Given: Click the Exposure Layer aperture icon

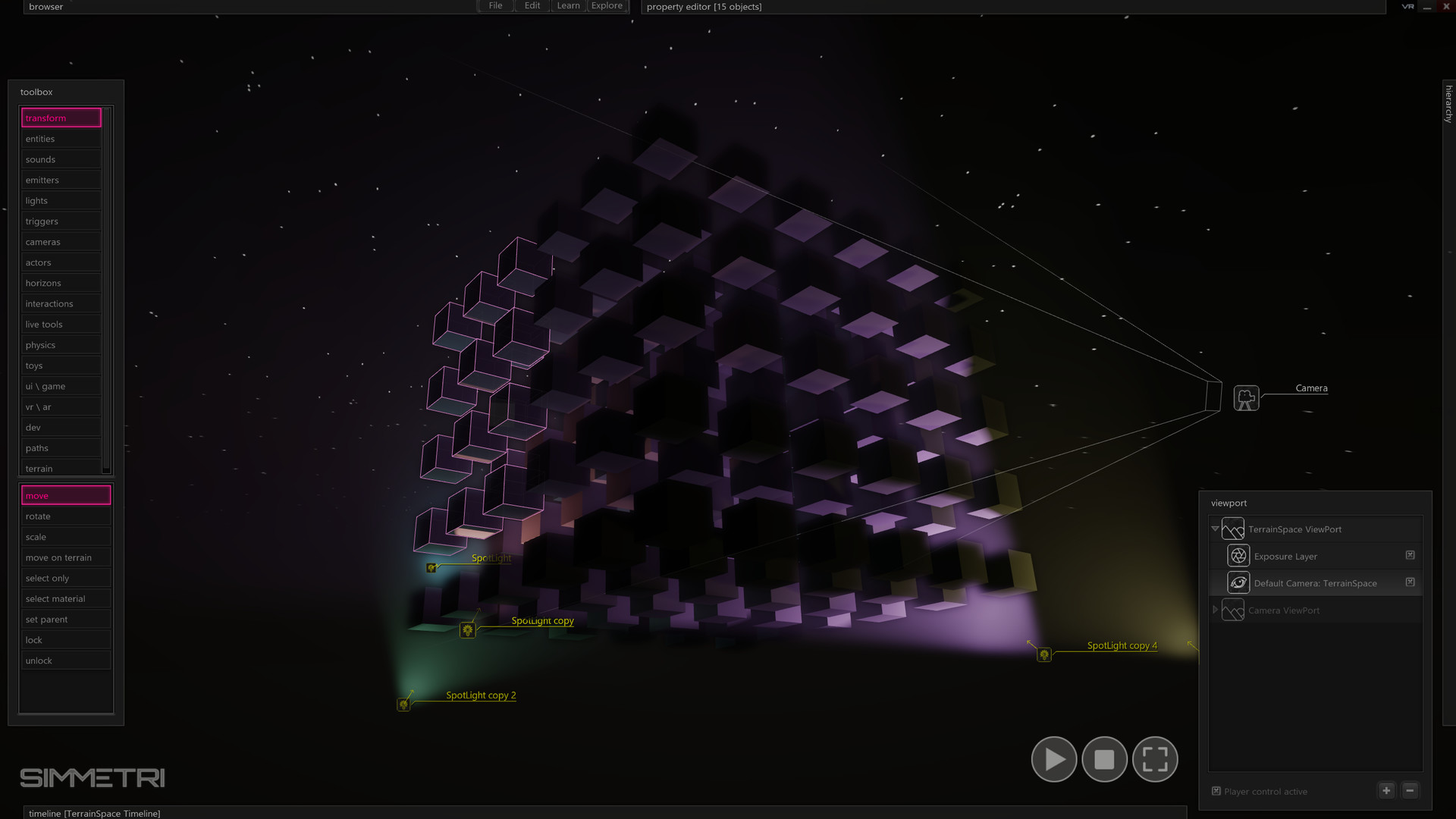Looking at the screenshot, I should 1238,556.
